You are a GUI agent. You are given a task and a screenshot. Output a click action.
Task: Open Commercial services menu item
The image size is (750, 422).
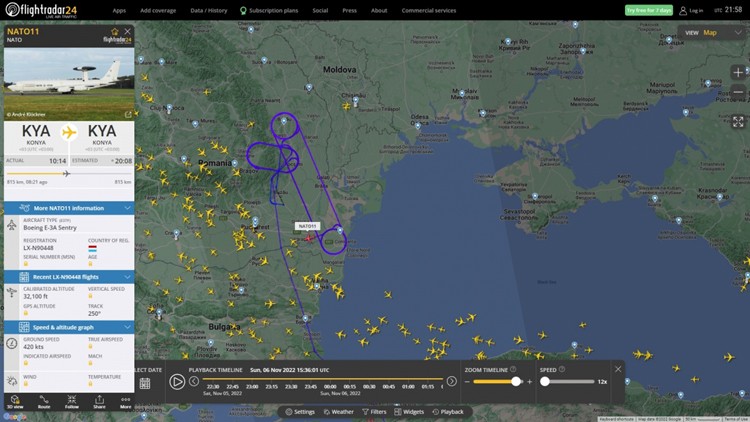[x=429, y=11]
